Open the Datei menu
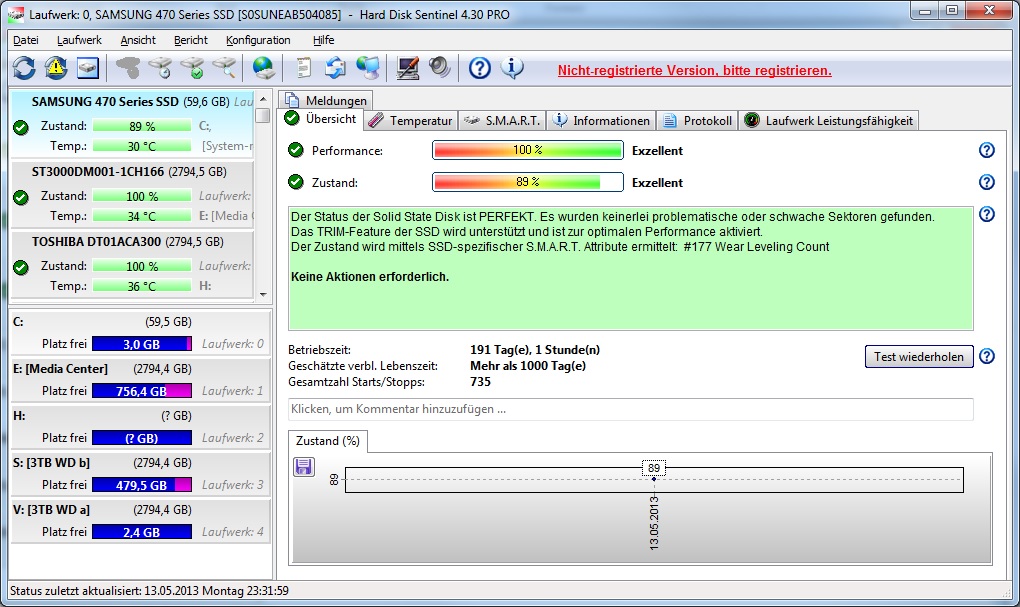The image size is (1020, 607). [25, 40]
